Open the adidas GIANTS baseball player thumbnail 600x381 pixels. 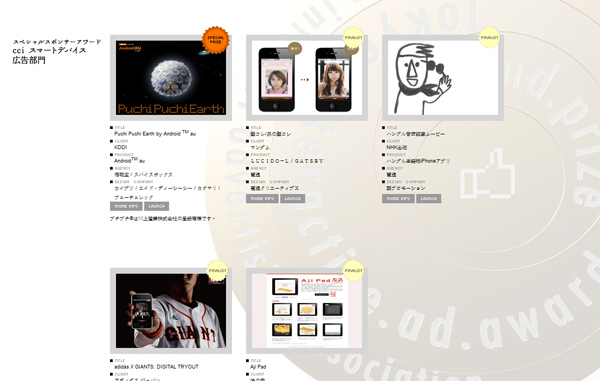pos(171,311)
